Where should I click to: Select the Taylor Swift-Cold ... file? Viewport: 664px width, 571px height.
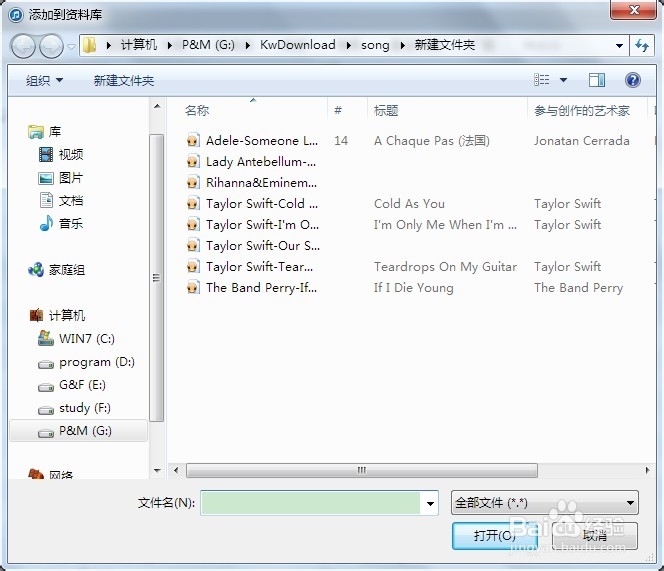[252, 204]
